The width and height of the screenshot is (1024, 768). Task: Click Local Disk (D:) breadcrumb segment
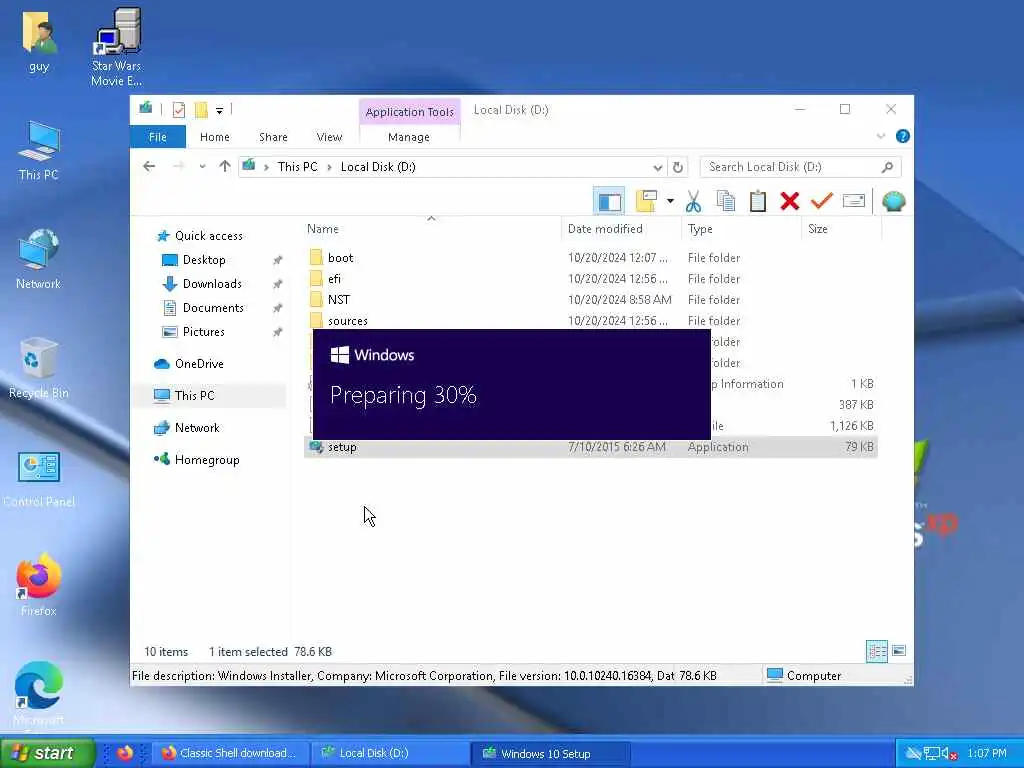coord(378,167)
